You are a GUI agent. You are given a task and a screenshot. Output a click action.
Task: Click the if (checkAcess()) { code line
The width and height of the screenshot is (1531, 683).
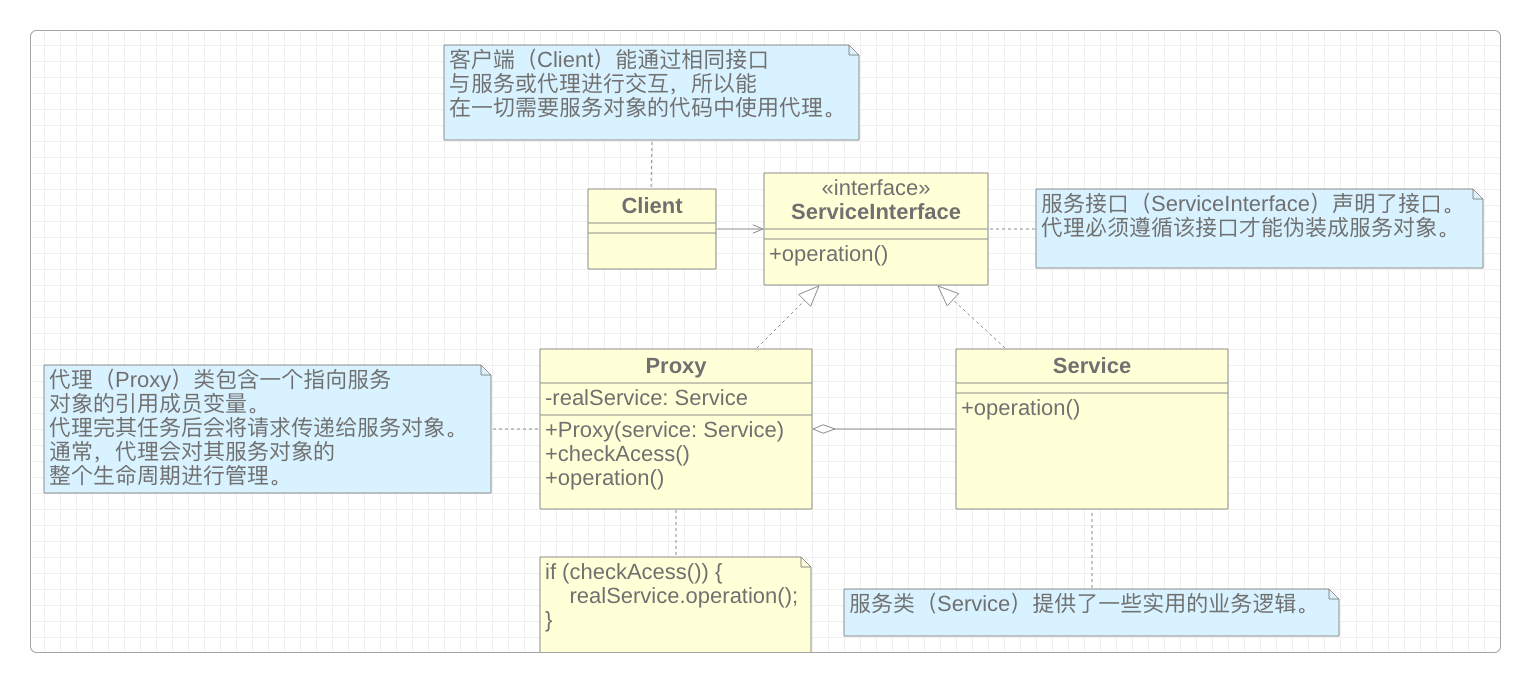pyautogui.click(x=633, y=572)
